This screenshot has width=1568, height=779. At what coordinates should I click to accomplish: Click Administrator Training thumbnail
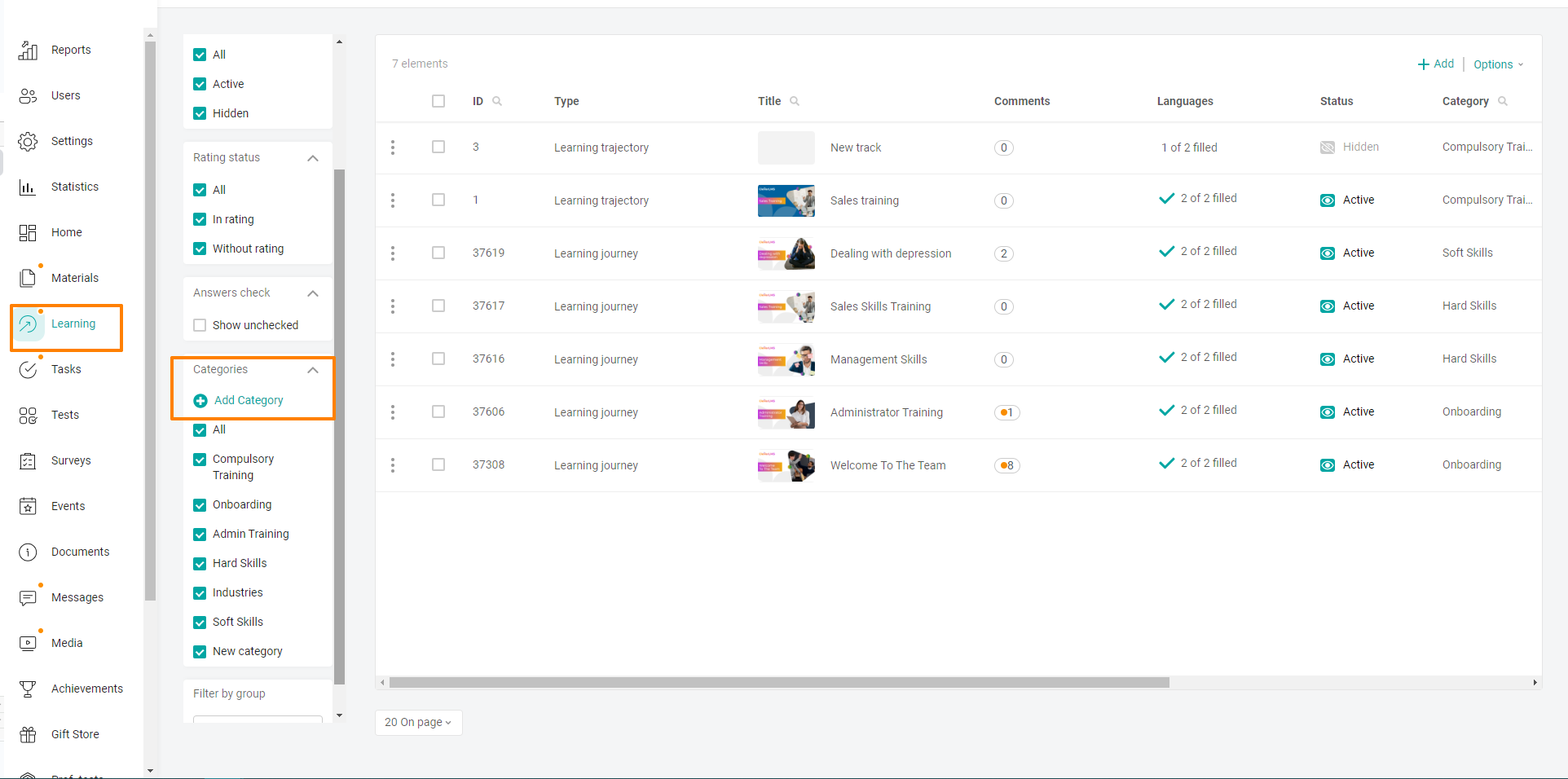tap(786, 412)
